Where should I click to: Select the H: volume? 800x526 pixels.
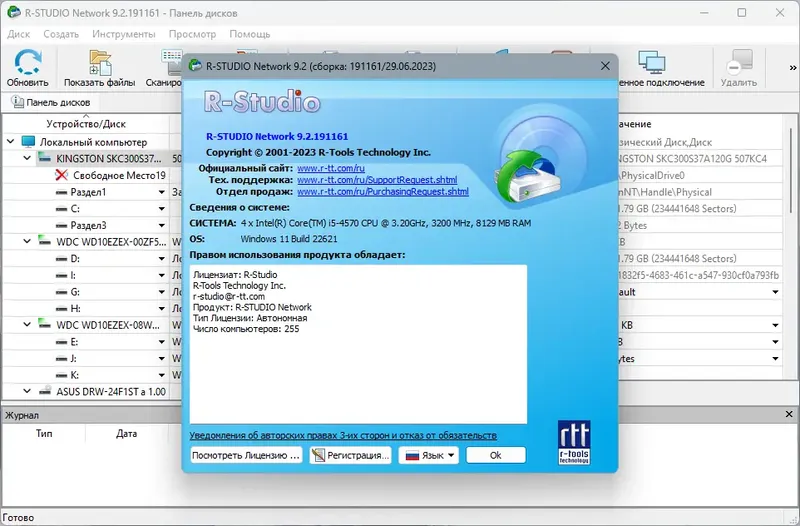pyautogui.click(x=75, y=309)
